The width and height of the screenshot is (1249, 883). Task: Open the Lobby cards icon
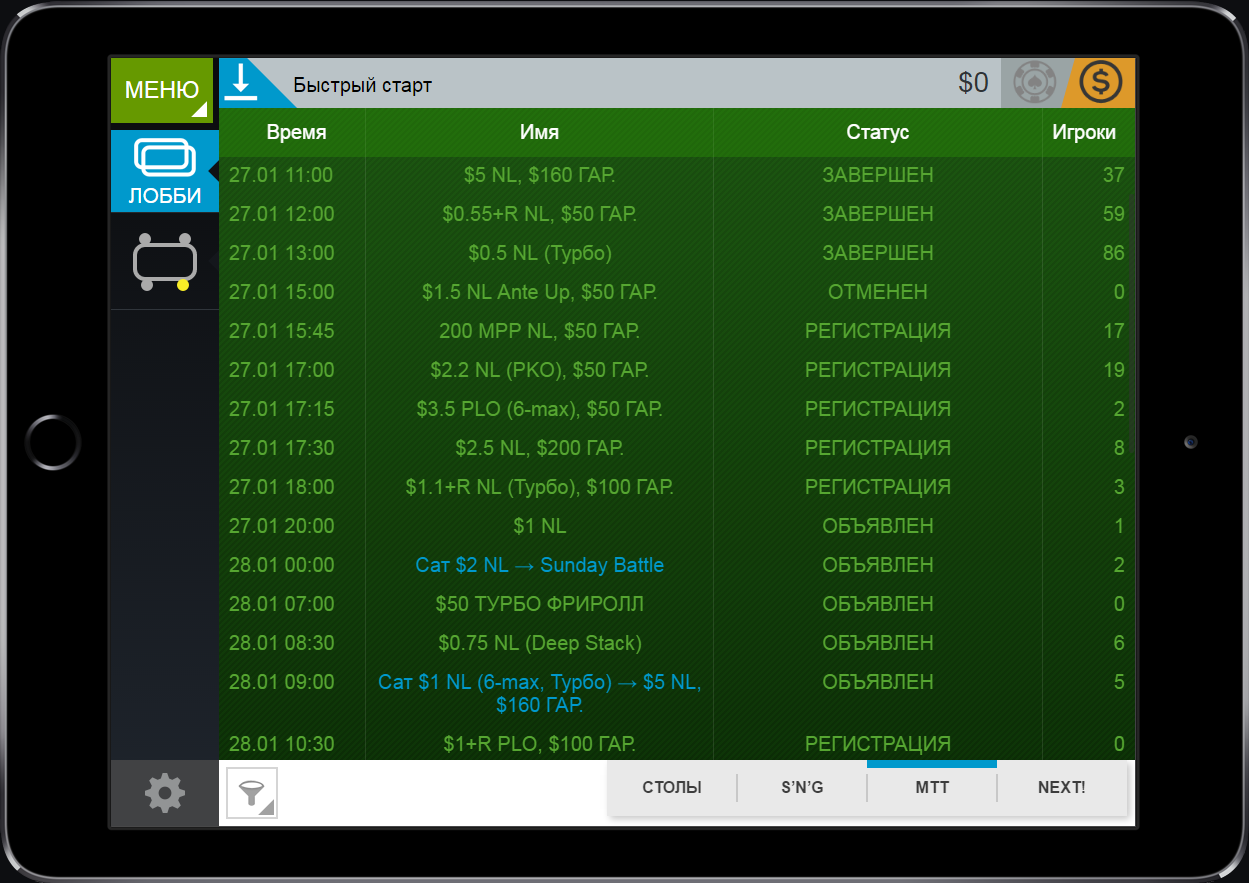tap(164, 171)
